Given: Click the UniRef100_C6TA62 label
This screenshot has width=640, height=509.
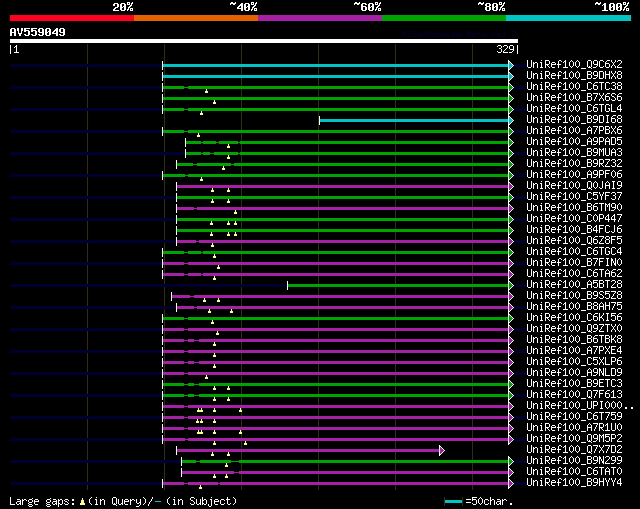Looking at the screenshot, I should 574,274.
